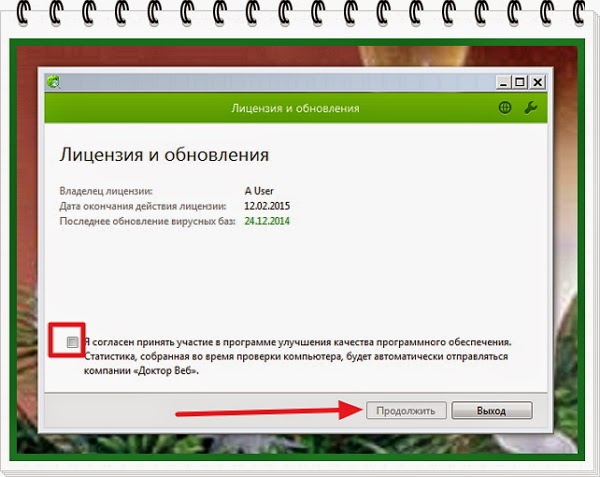Click the Я согласен принять участие agreement text
Viewport: 600px width, 477px height.
click(298, 357)
